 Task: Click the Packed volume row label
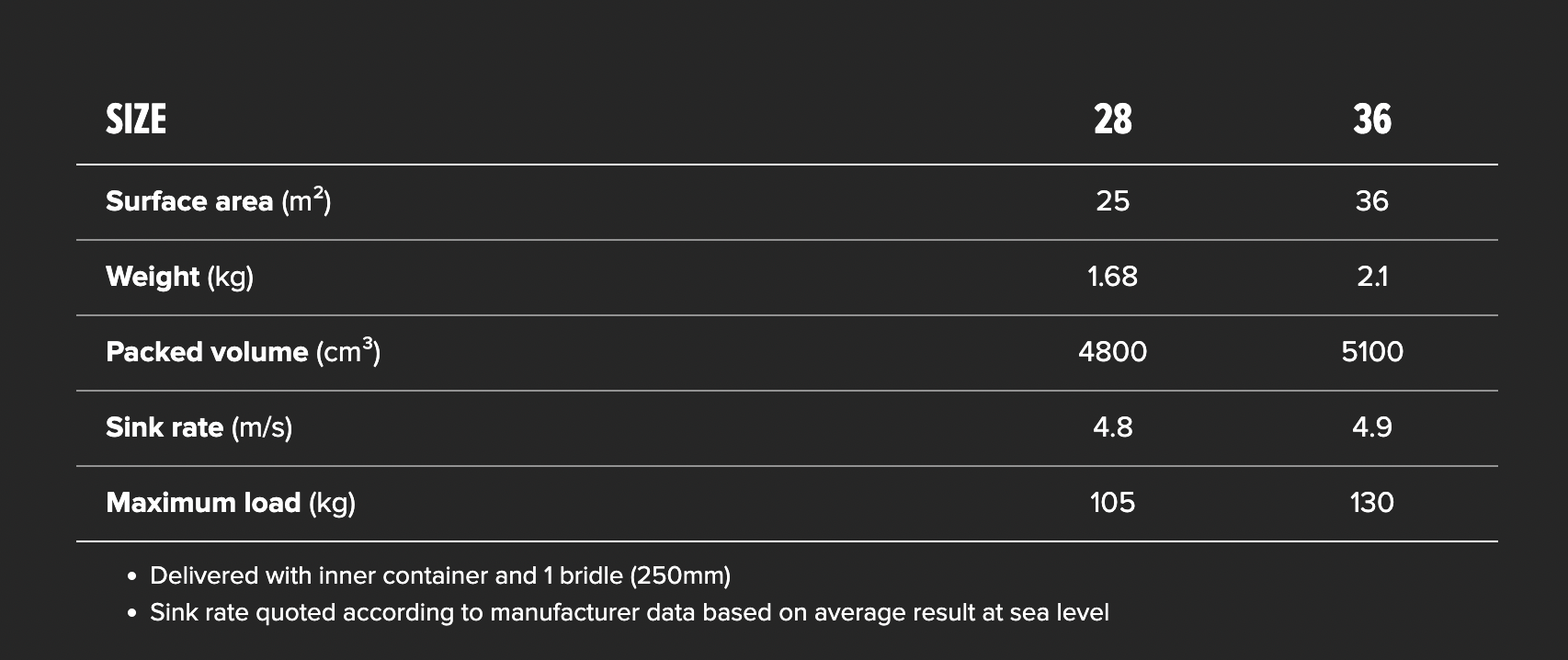[243, 352]
